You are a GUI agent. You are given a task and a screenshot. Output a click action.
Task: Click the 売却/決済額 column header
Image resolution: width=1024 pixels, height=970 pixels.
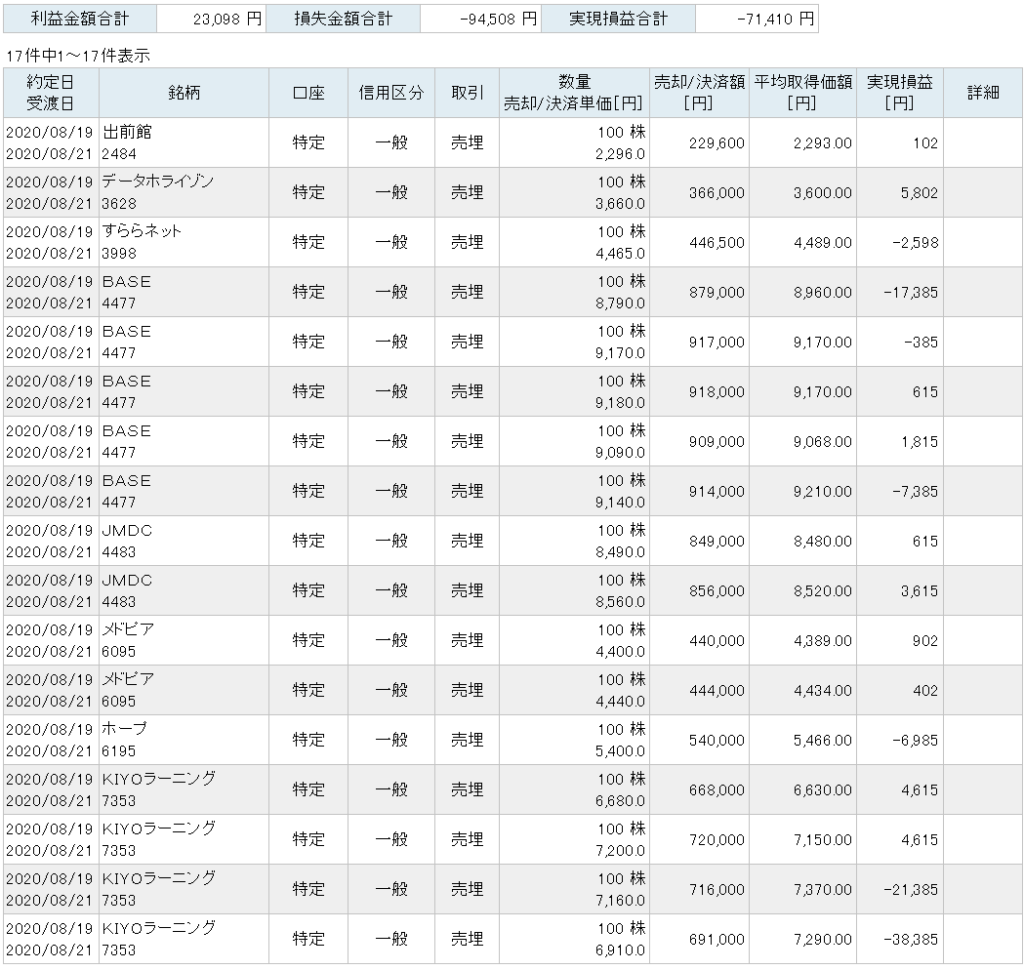pyautogui.click(x=699, y=93)
